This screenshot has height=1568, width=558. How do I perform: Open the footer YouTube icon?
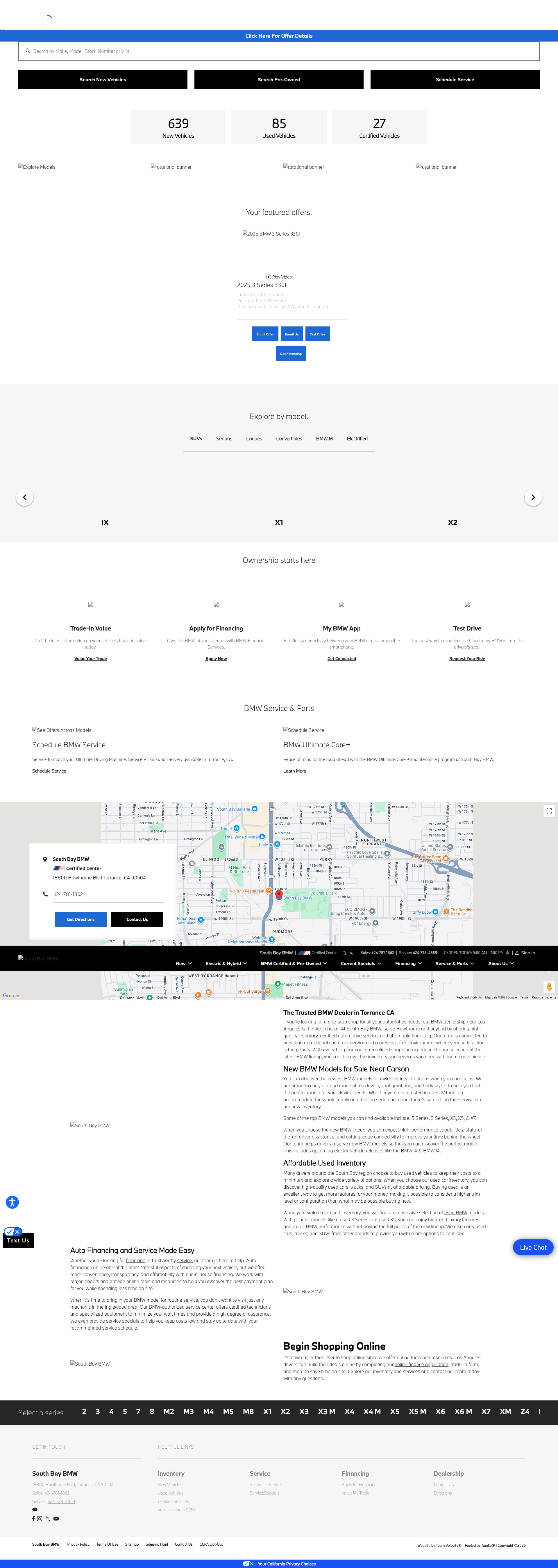click(56, 1519)
